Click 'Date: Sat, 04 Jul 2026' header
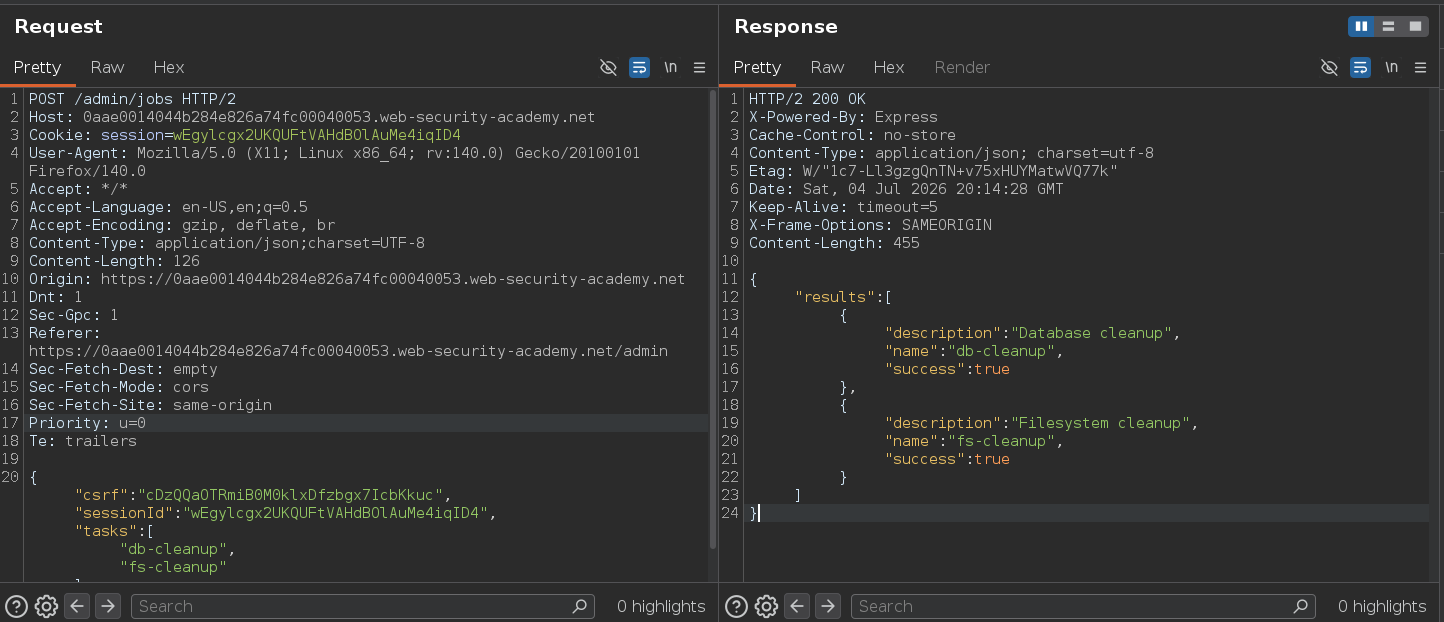This screenshot has width=1444, height=622. point(906,189)
